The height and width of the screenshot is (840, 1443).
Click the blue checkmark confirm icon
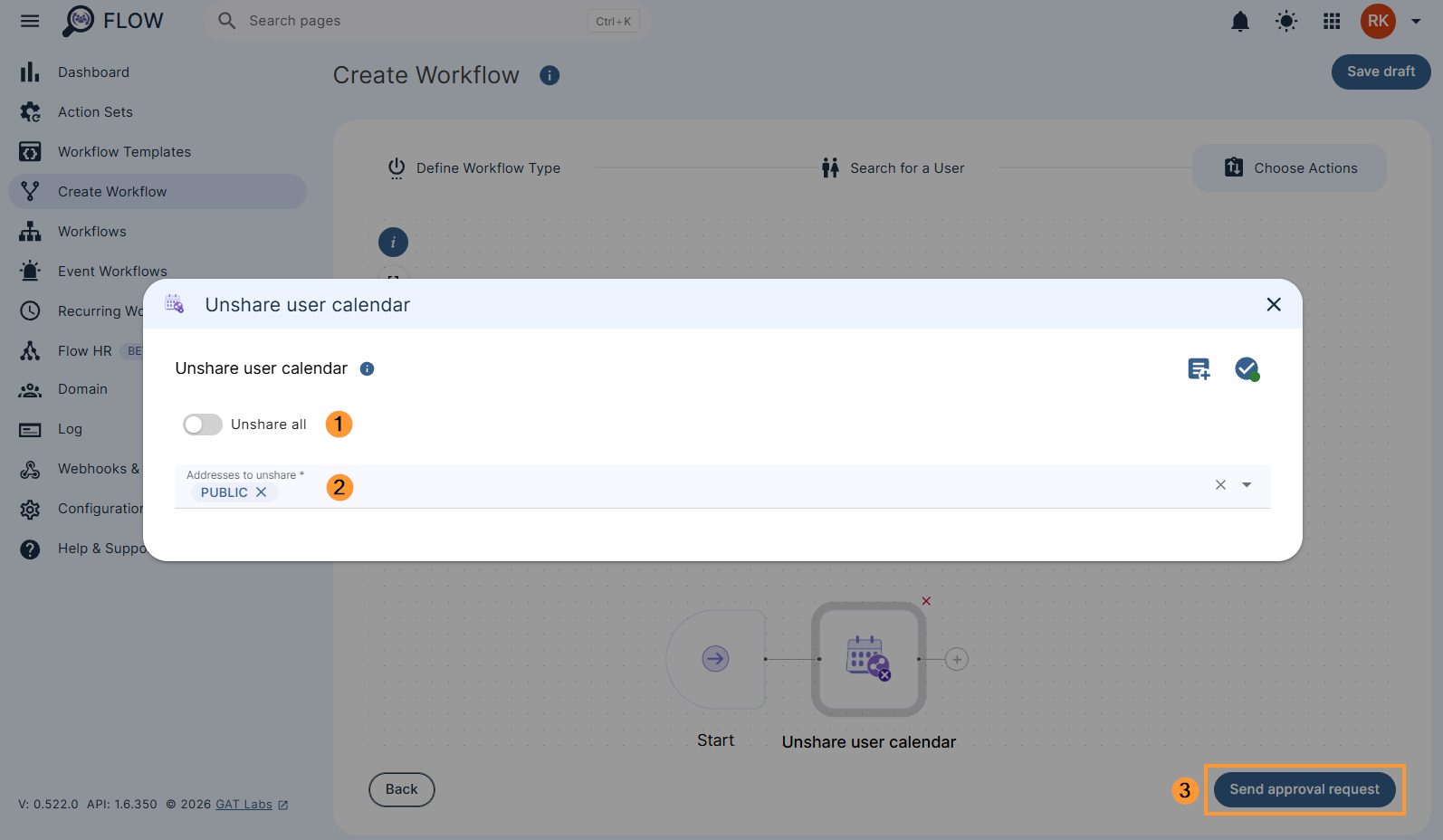tap(1247, 368)
